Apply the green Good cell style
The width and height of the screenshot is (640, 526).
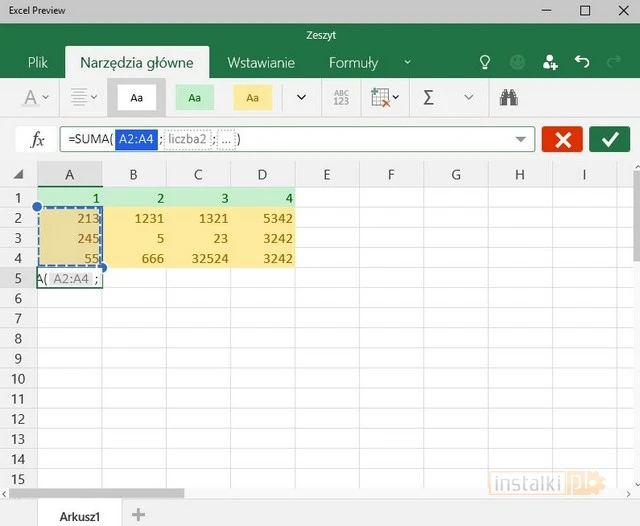[195, 98]
